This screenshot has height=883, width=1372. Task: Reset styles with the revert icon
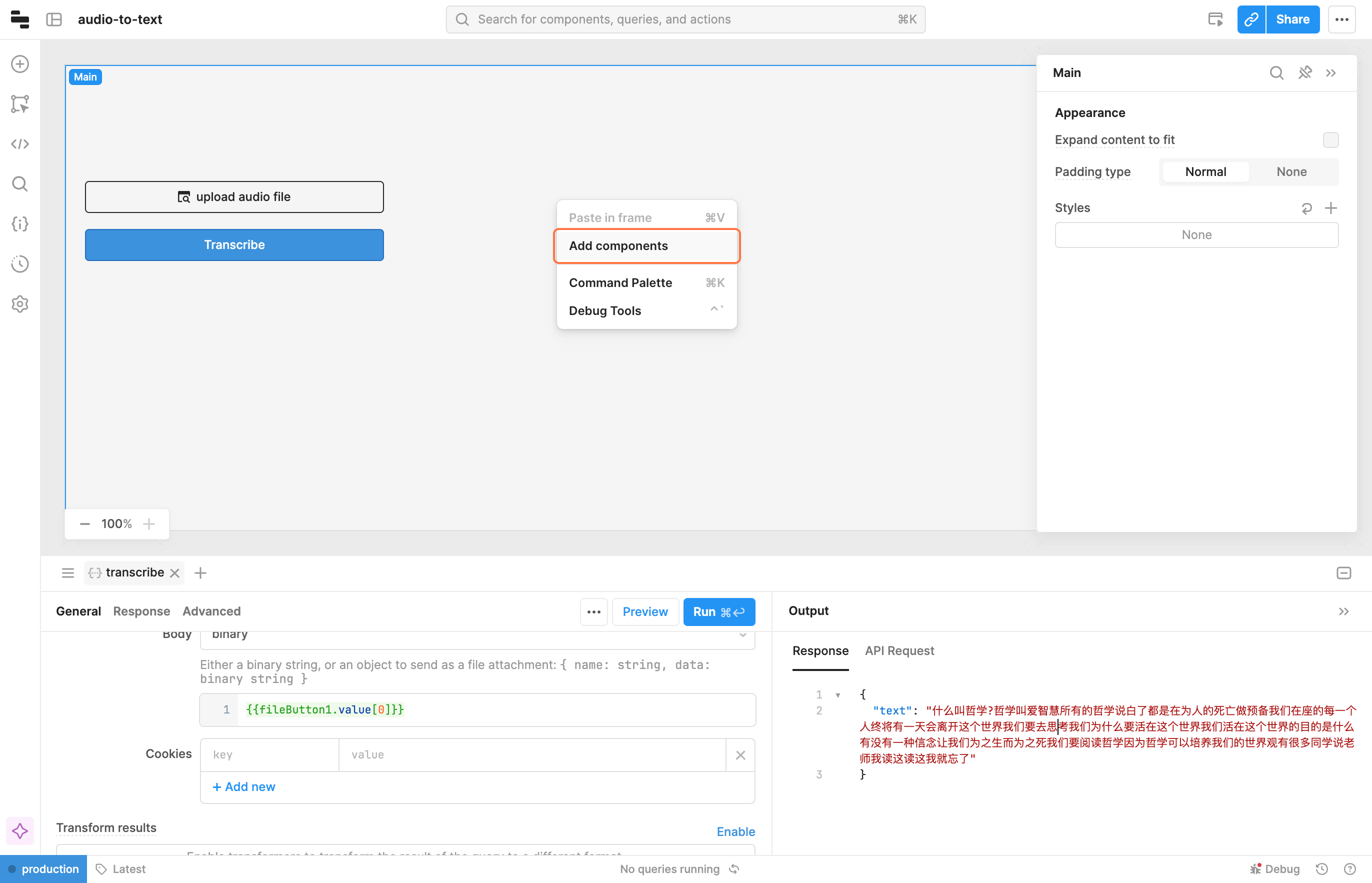1306,208
